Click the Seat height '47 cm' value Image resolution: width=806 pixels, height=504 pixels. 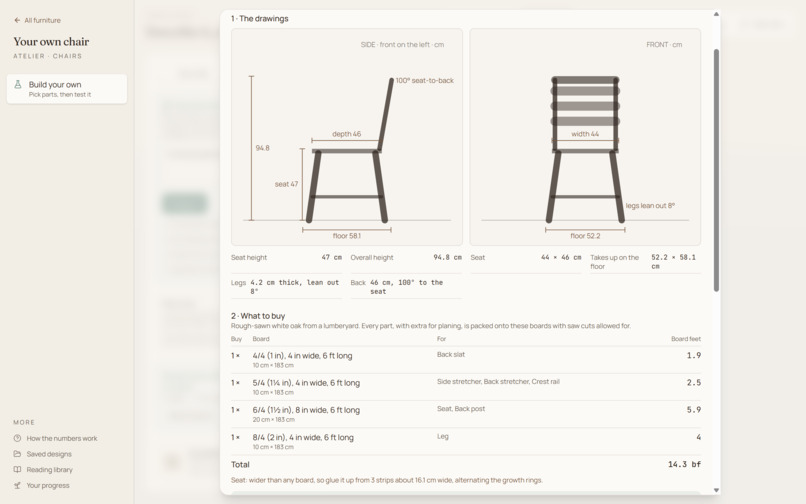coord(332,257)
